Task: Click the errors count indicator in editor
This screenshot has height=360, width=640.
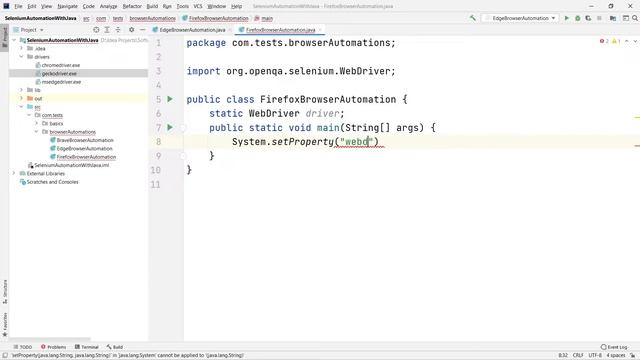Action: point(604,41)
